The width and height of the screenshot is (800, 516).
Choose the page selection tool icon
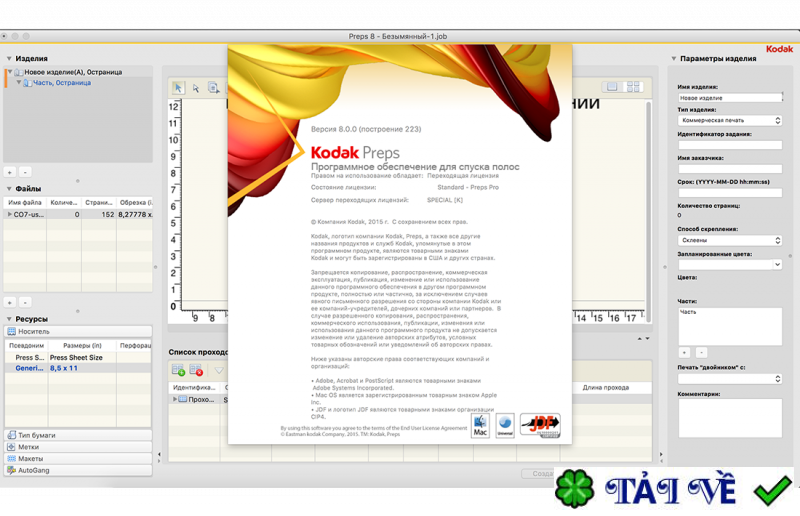click(x=214, y=88)
